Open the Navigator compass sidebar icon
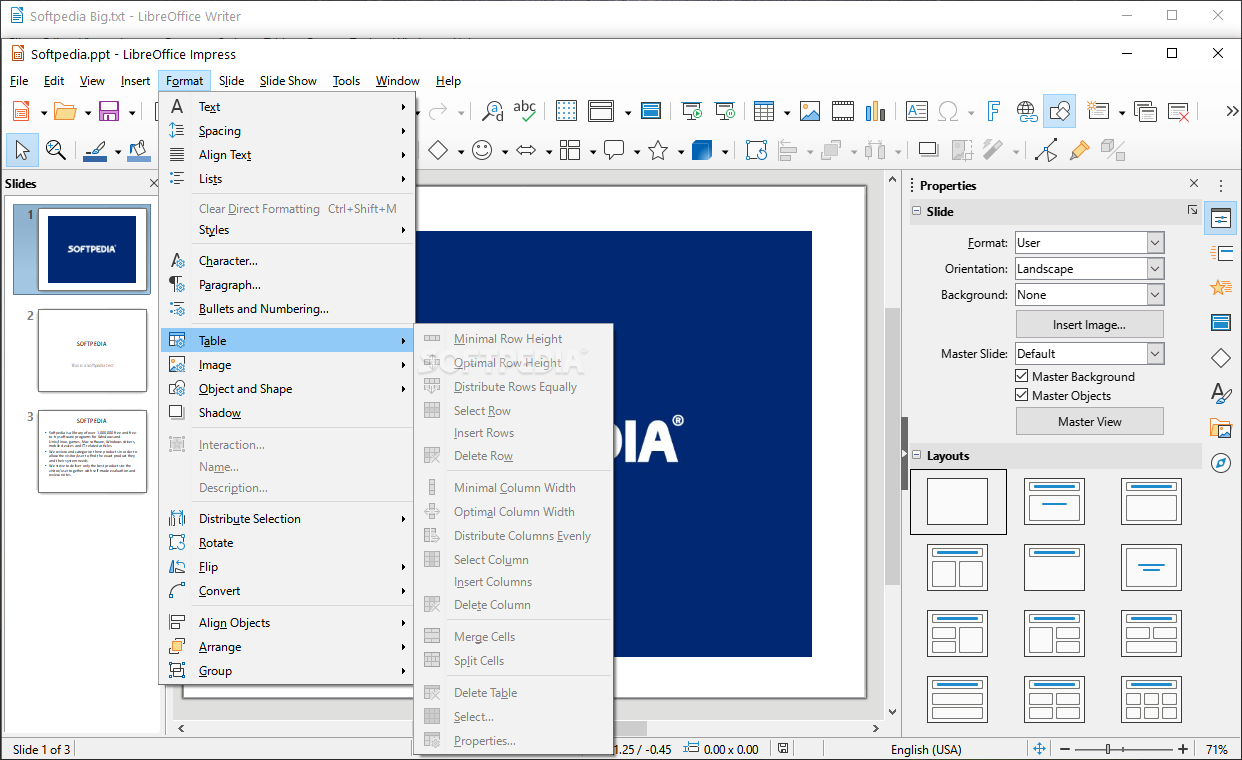 pos(1220,463)
